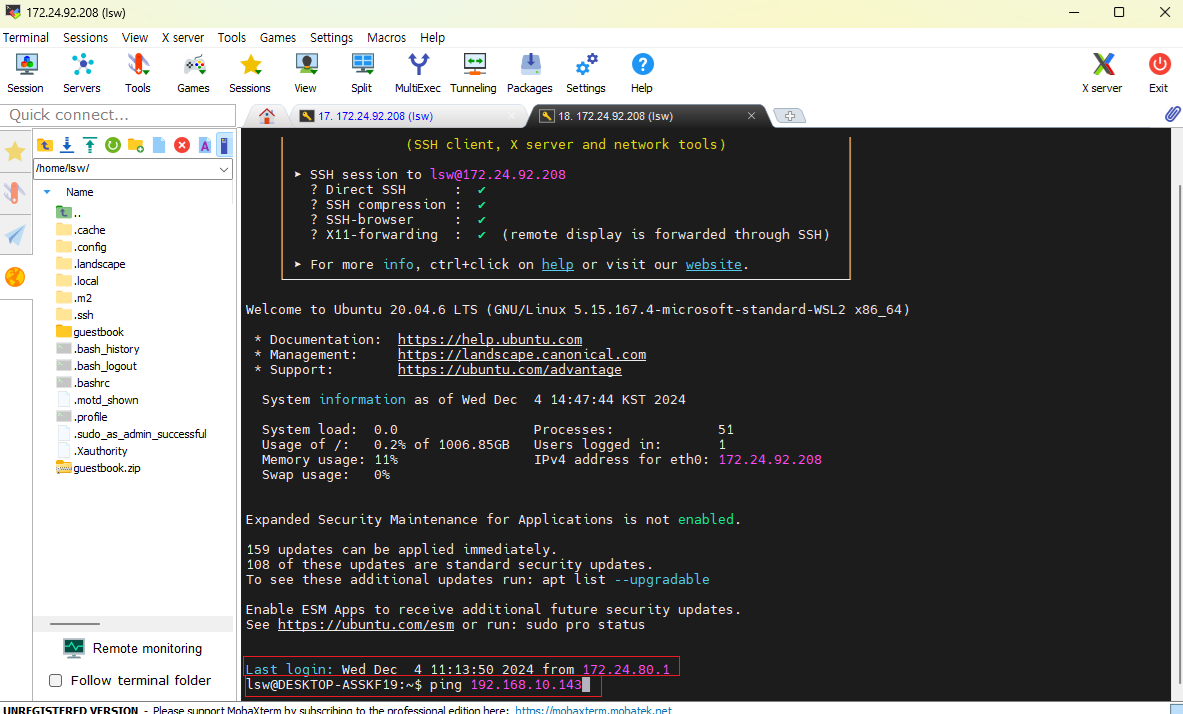
Task: Create a new file in SFTP browser
Action: click(158, 145)
